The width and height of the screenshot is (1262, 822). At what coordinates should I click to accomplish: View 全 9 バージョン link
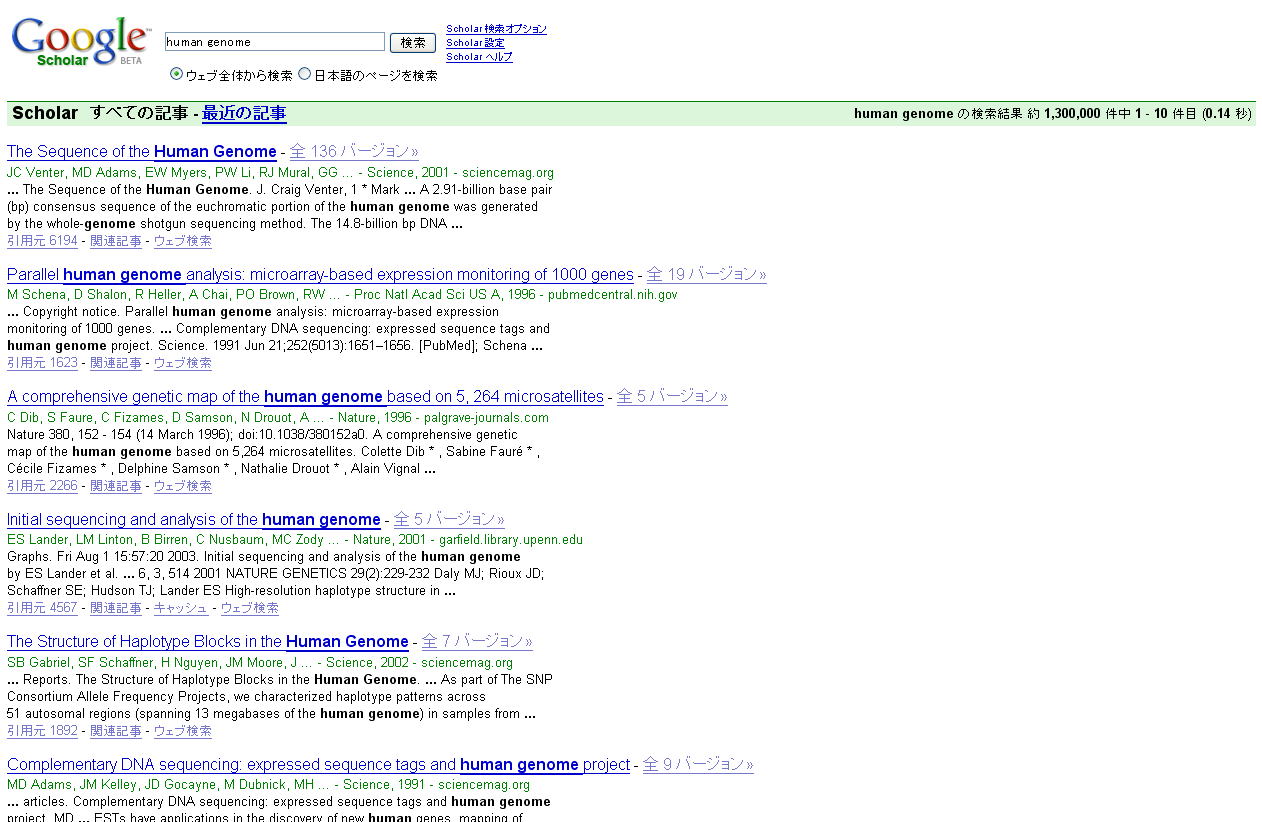pyautogui.click(x=698, y=765)
